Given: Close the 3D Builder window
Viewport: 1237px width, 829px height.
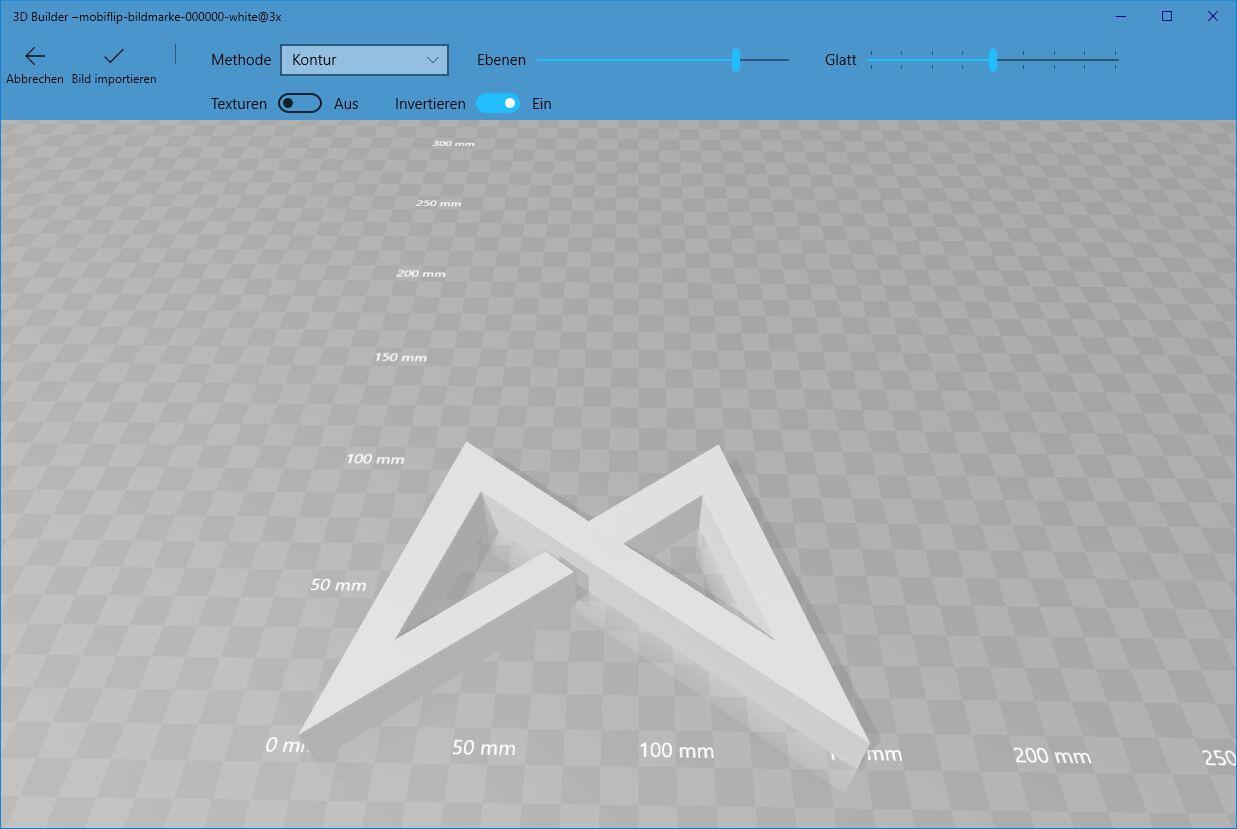Looking at the screenshot, I should point(1213,16).
